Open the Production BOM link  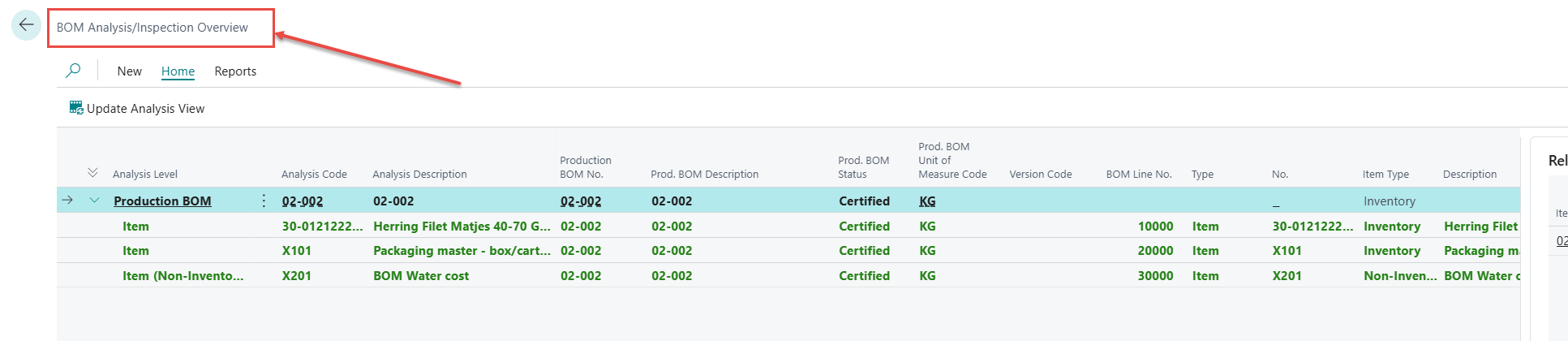tap(162, 201)
